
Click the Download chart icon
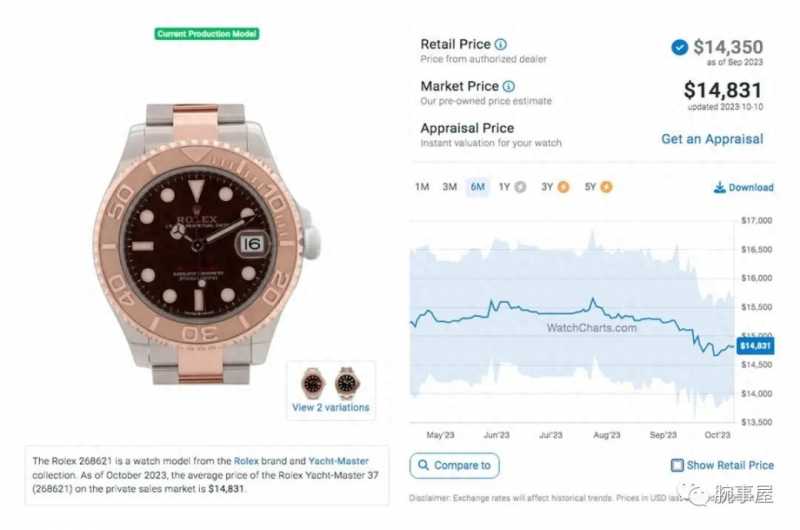[719, 187]
